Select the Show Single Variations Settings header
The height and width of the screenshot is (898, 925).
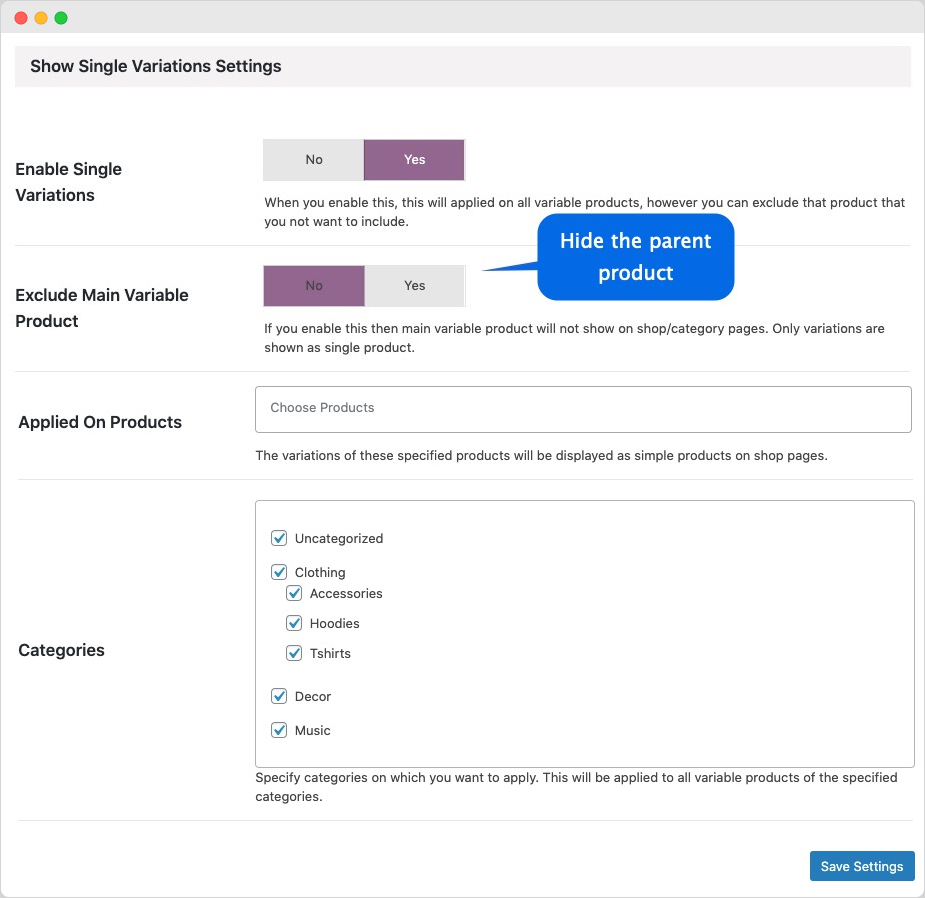(x=155, y=66)
